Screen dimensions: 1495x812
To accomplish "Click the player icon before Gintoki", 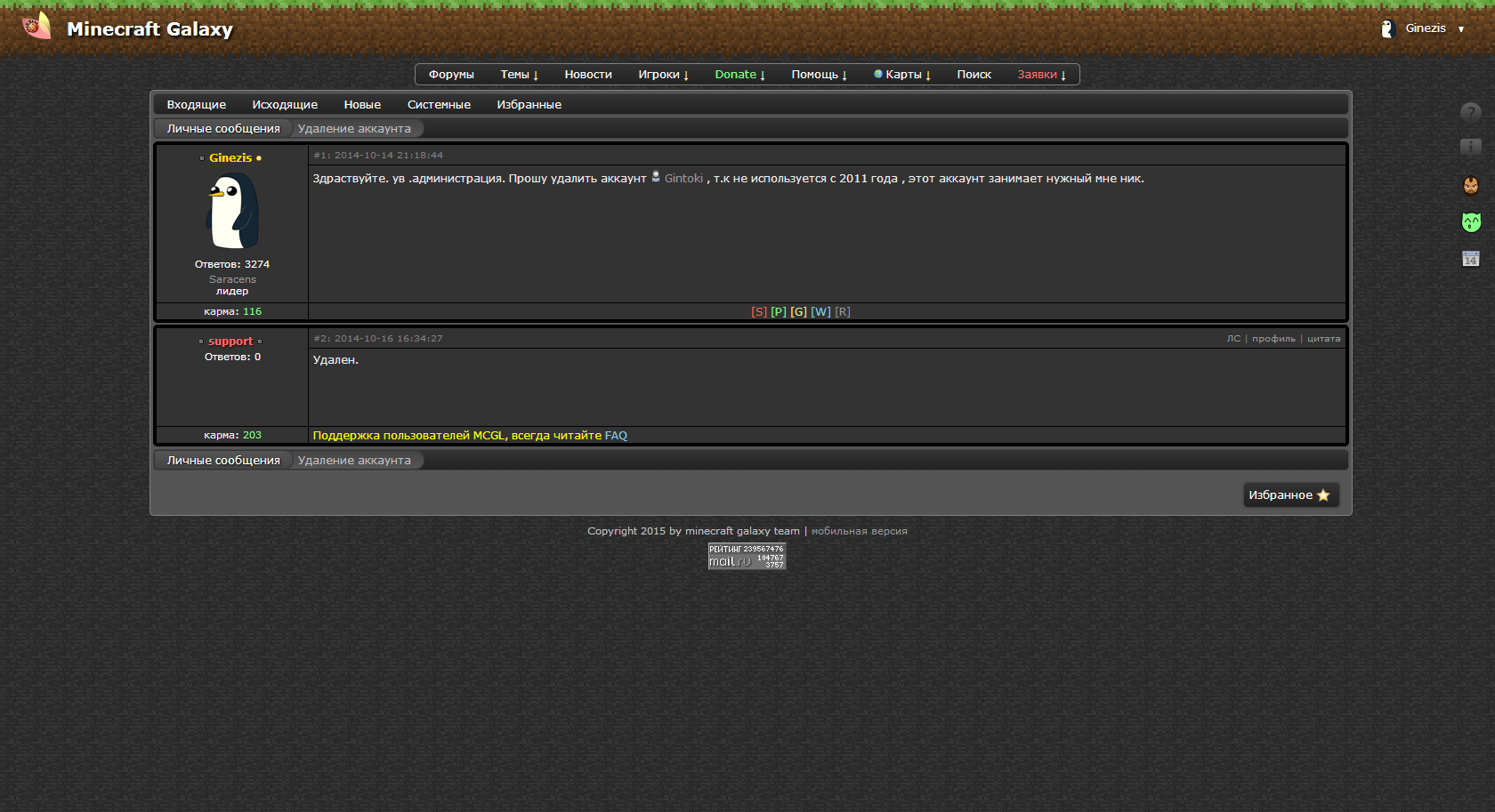I will pyautogui.click(x=656, y=177).
